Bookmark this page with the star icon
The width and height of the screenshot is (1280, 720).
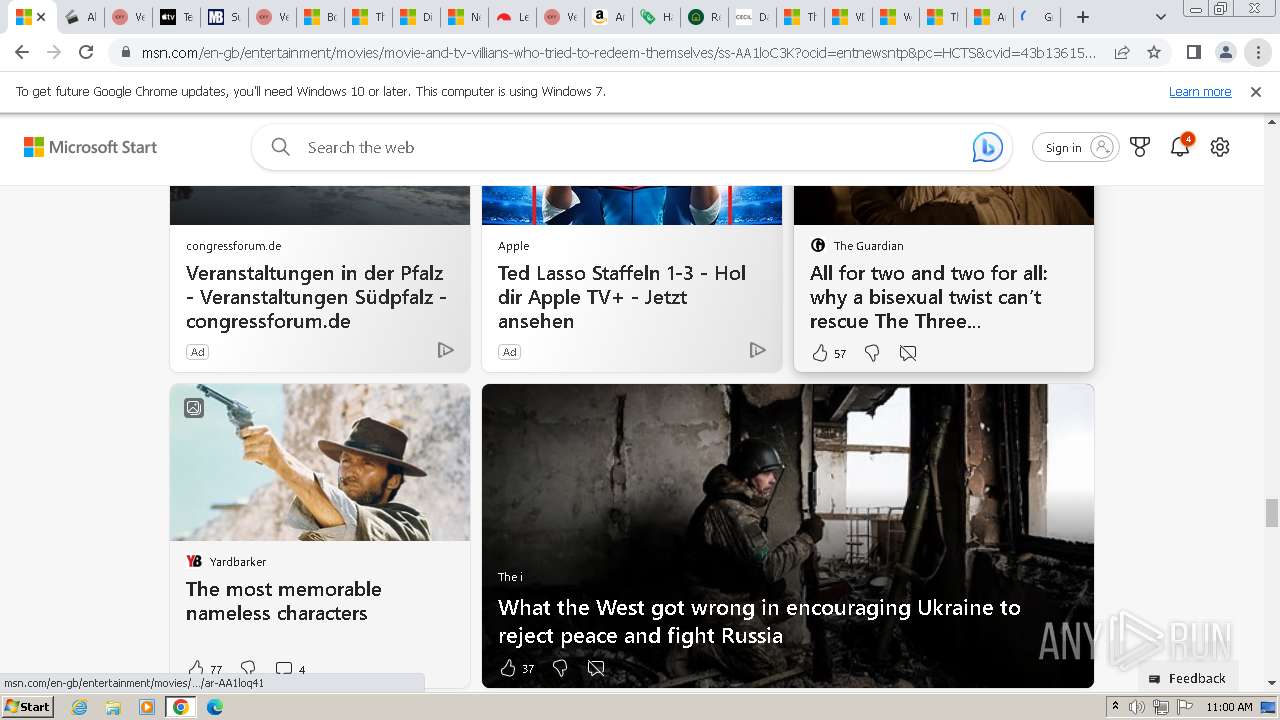(1154, 52)
